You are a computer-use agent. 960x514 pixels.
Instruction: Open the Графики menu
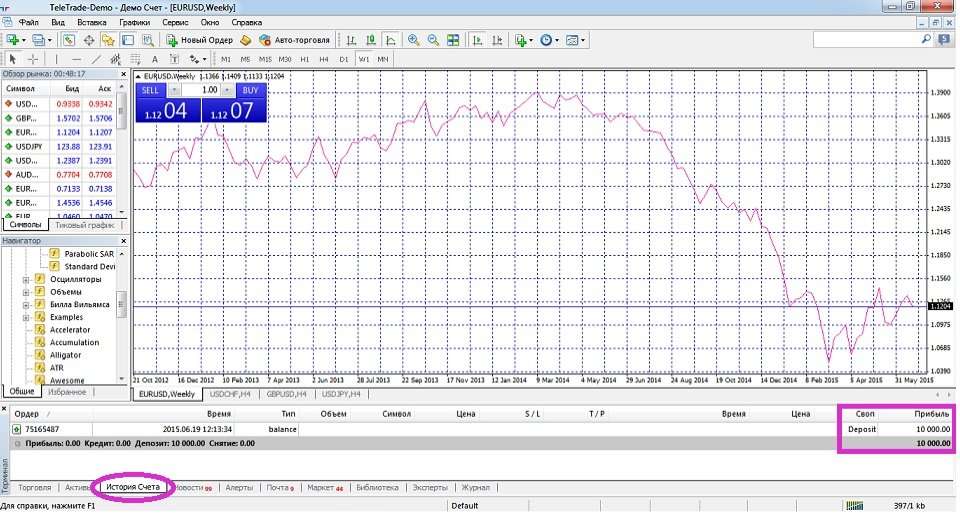pyautogui.click(x=135, y=22)
